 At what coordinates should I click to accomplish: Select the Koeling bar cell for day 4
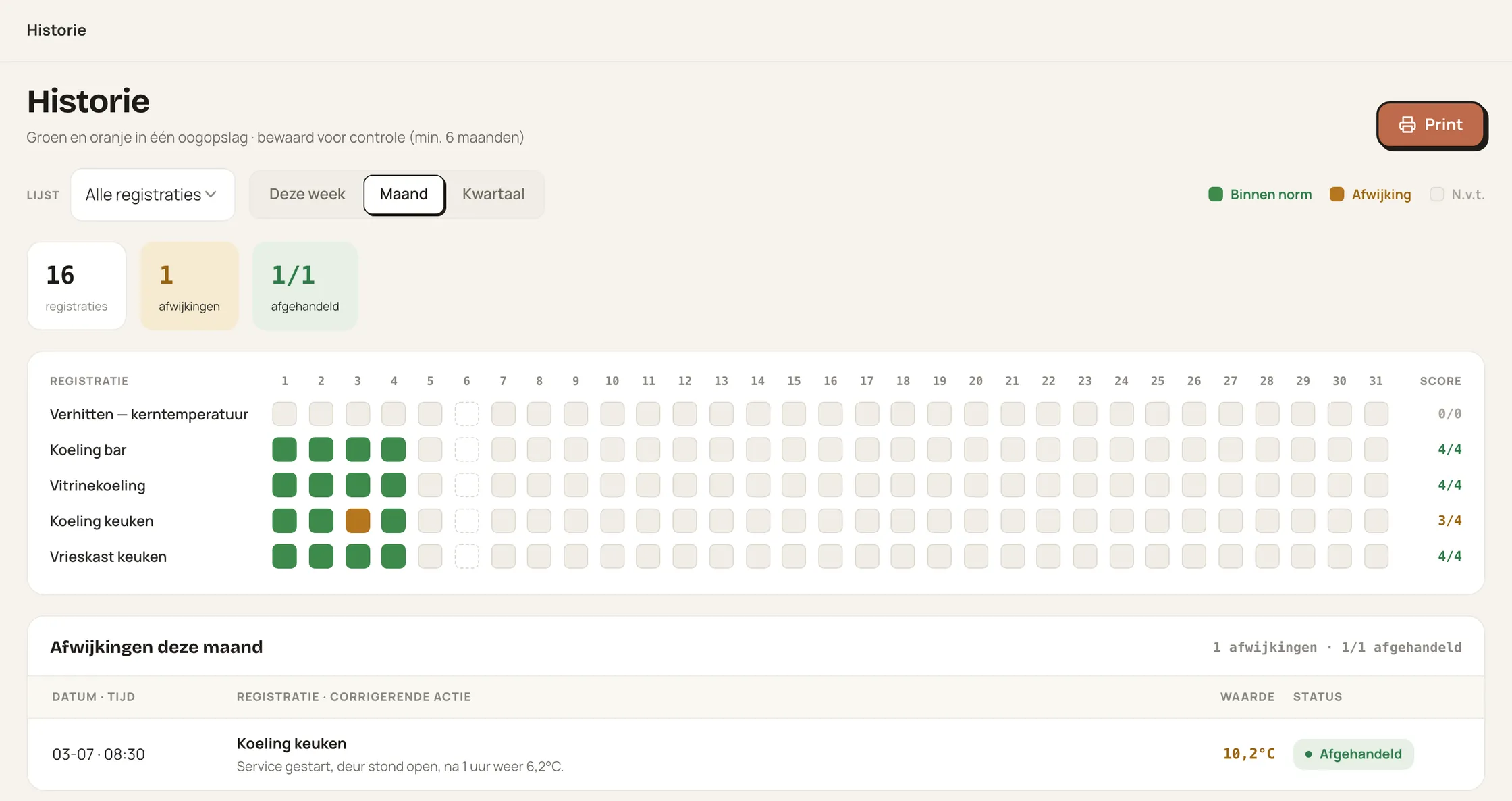point(394,449)
